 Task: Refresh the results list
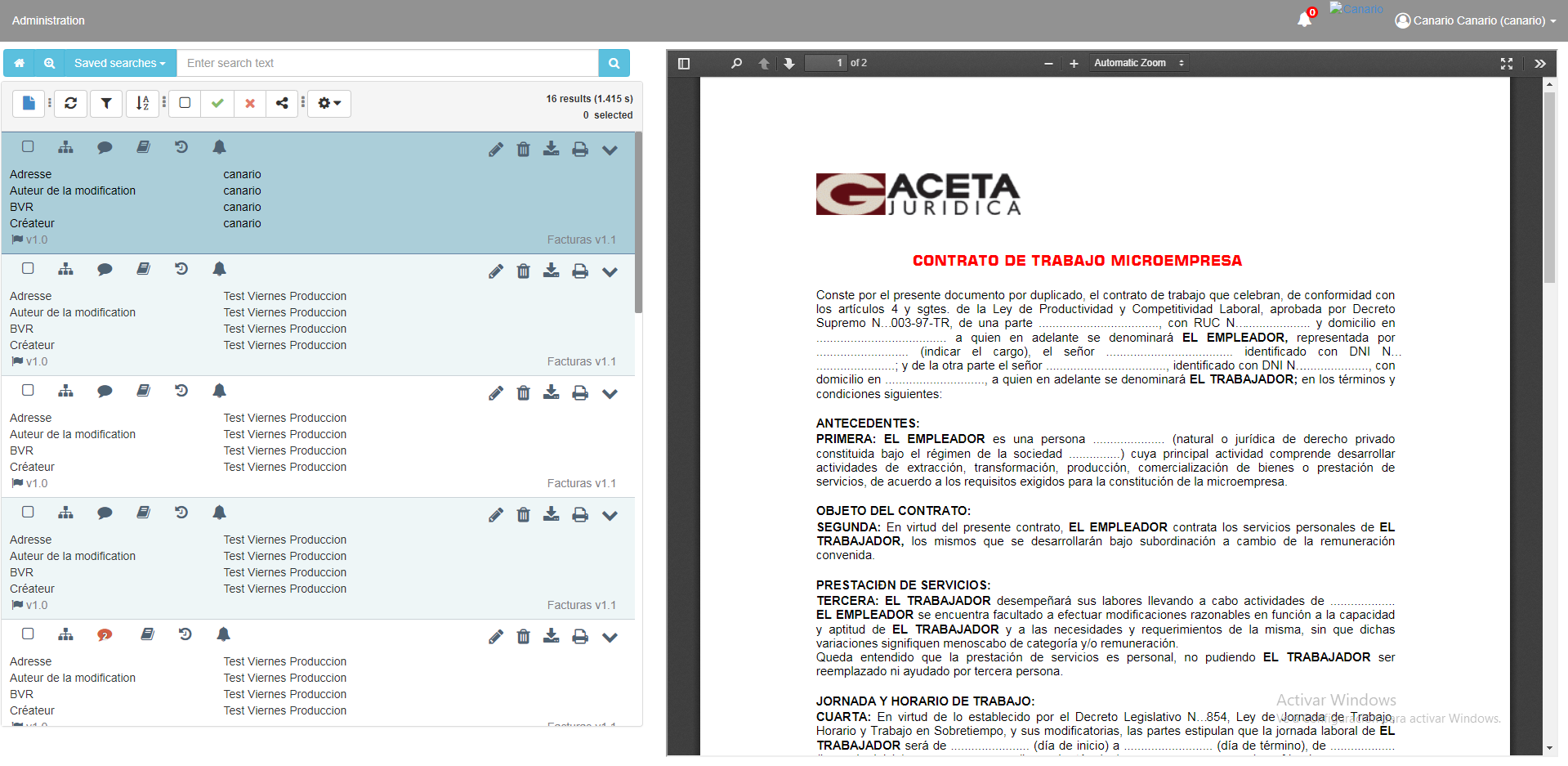pyautogui.click(x=71, y=103)
